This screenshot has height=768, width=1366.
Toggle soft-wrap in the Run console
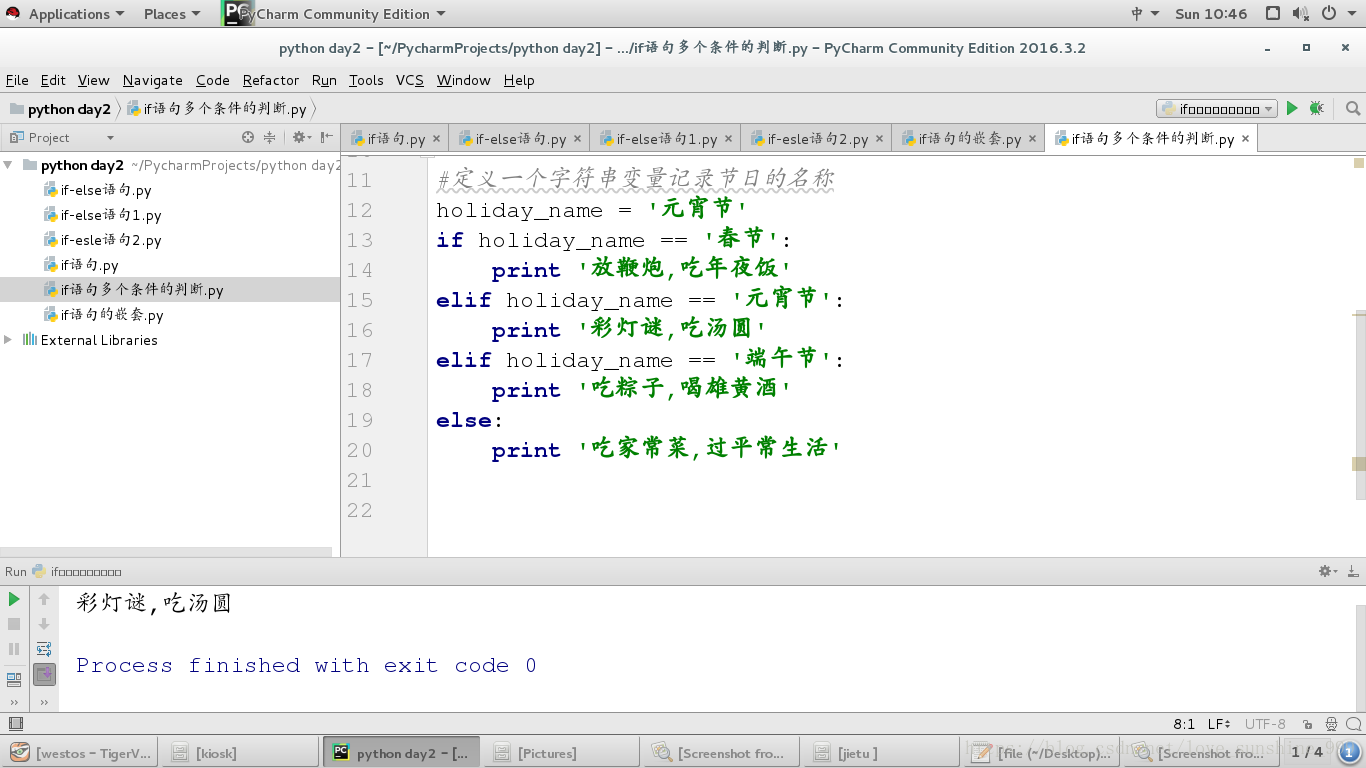point(44,649)
